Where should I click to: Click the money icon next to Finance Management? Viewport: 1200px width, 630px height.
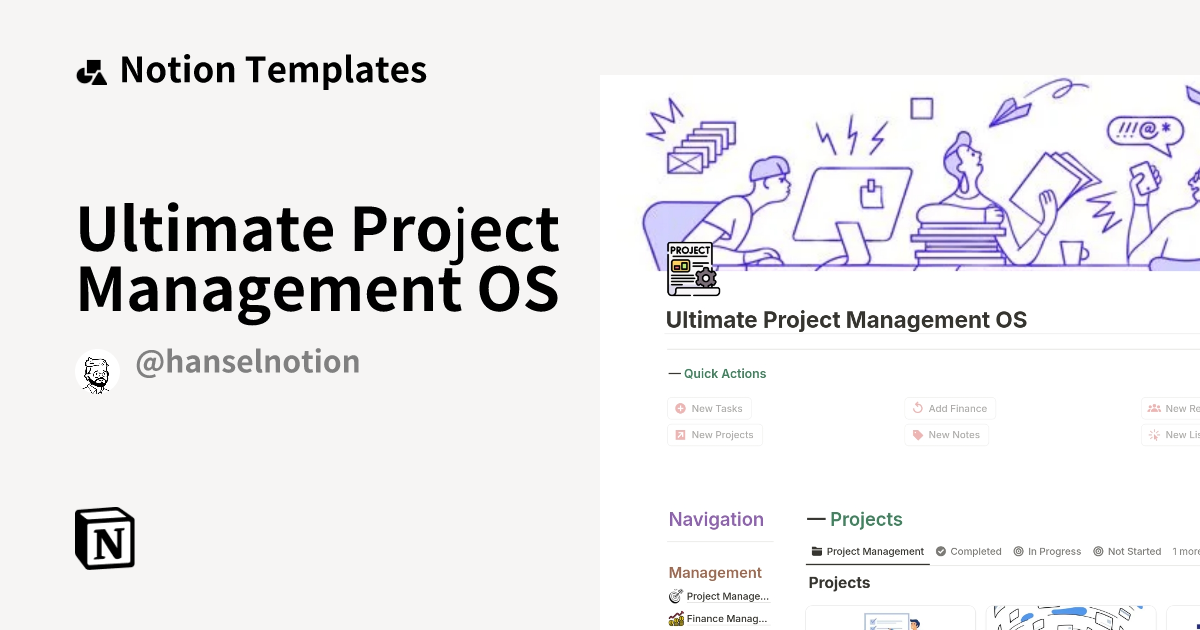click(675, 618)
